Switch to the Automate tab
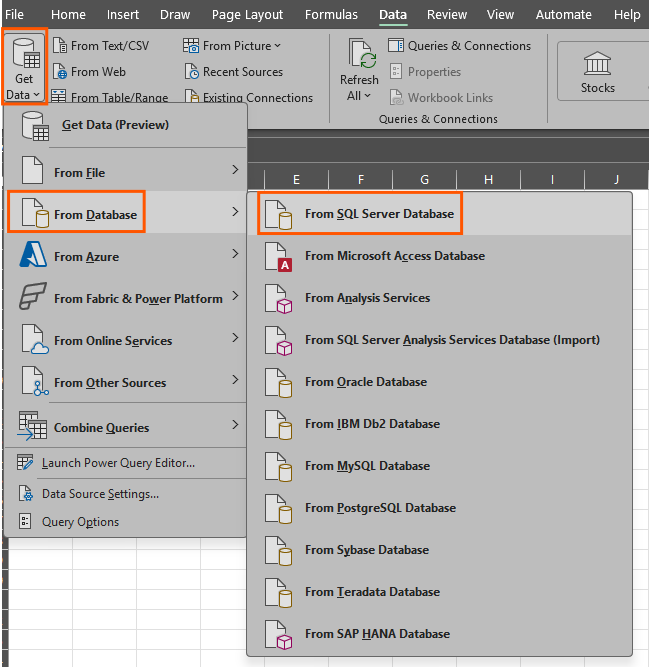 pos(564,14)
